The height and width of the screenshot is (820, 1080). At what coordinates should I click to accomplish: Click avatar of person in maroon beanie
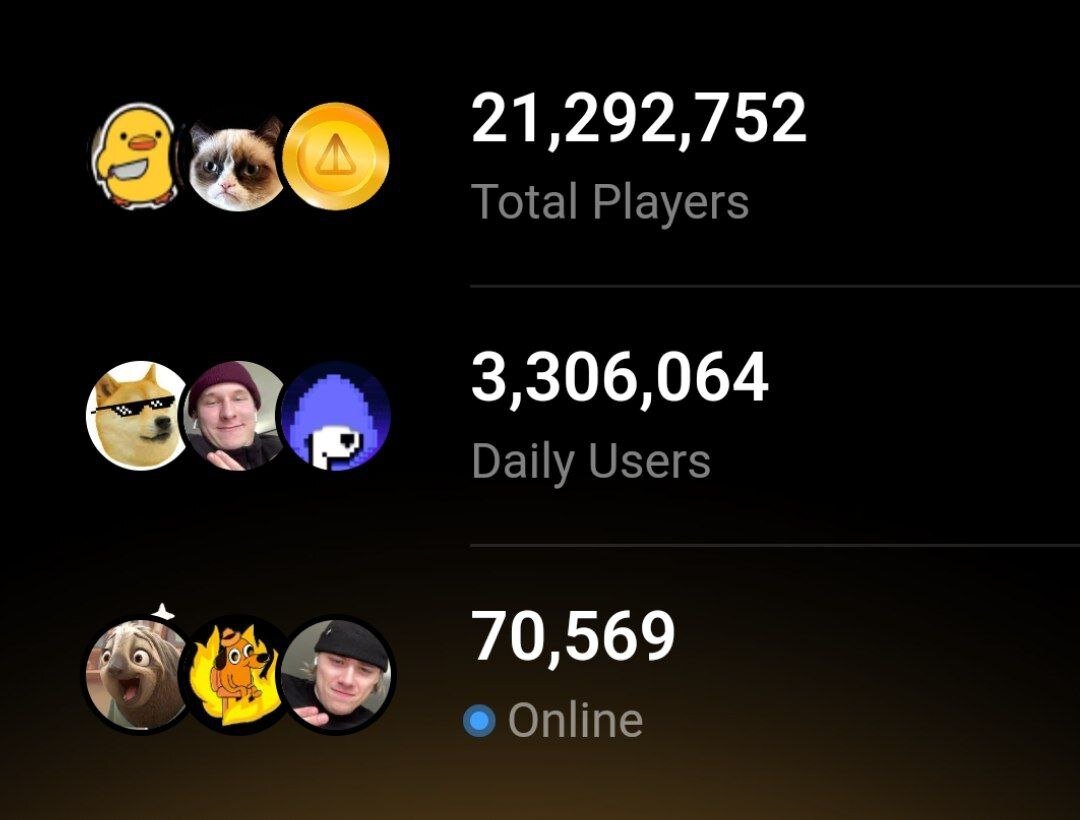(x=234, y=415)
